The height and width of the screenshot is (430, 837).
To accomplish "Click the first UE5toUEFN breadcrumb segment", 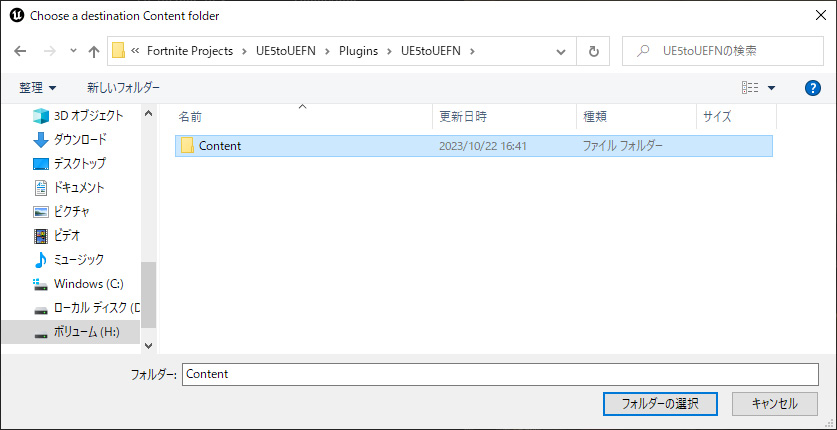I will pyautogui.click(x=286, y=51).
